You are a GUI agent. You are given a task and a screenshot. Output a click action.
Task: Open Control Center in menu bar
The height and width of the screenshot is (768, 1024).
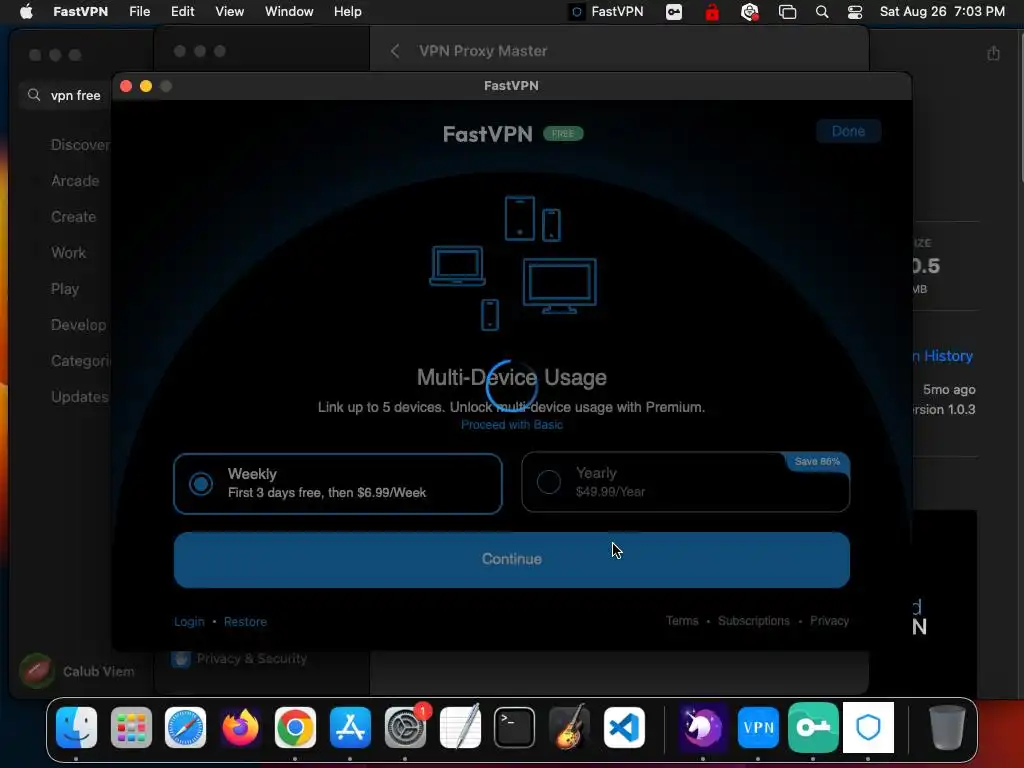click(x=855, y=12)
